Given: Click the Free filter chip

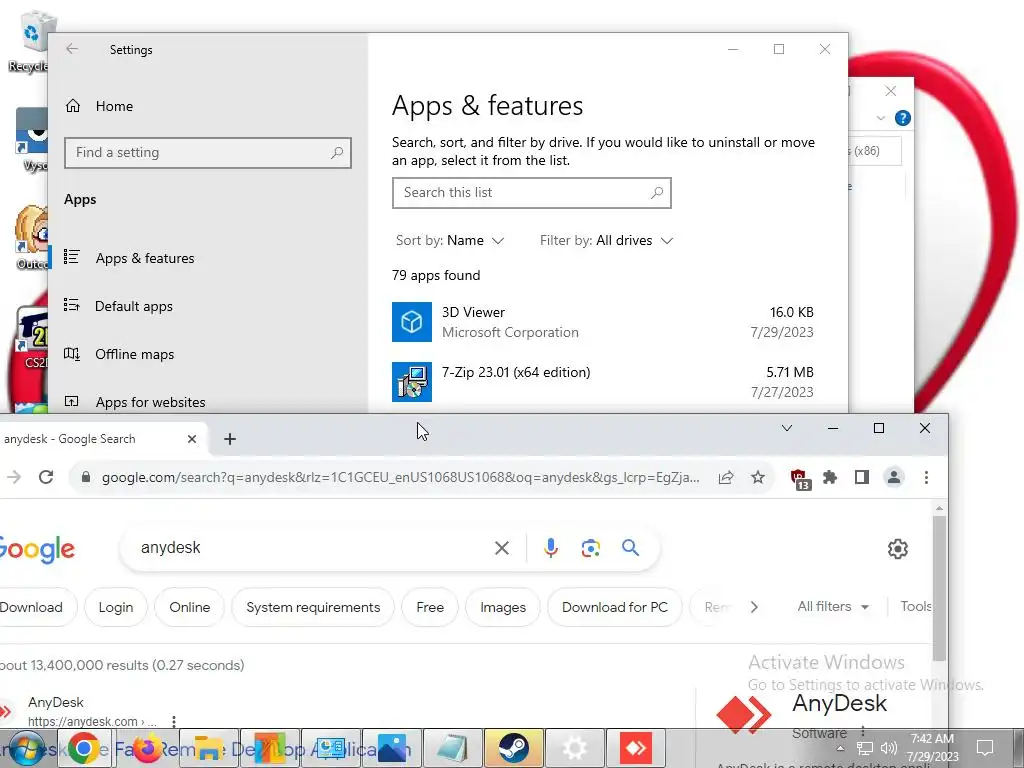Looking at the screenshot, I should point(430,607).
